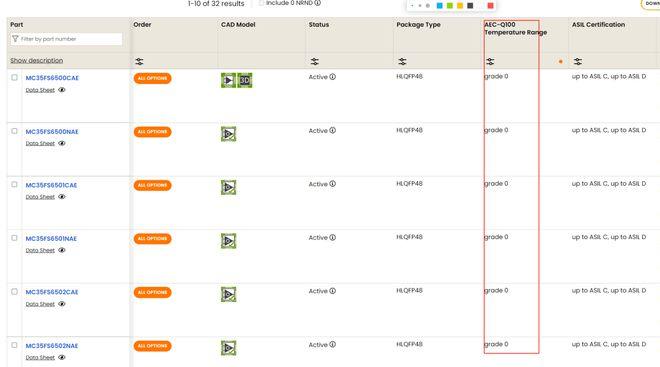The height and width of the screenshot is (367, 660).
Task: Click ALL OPTIONS button for MC35FS6502CAE
Action: tap(152, 292)
